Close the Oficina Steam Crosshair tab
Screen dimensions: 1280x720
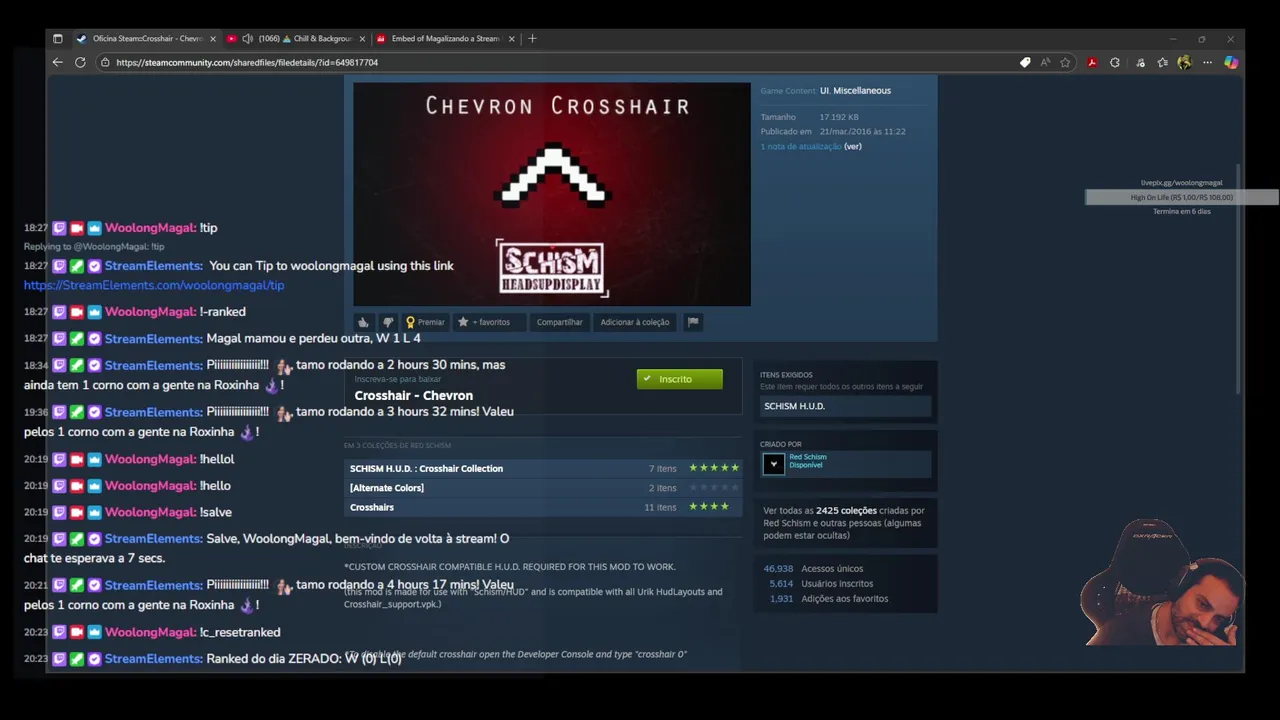click(212, 38)
